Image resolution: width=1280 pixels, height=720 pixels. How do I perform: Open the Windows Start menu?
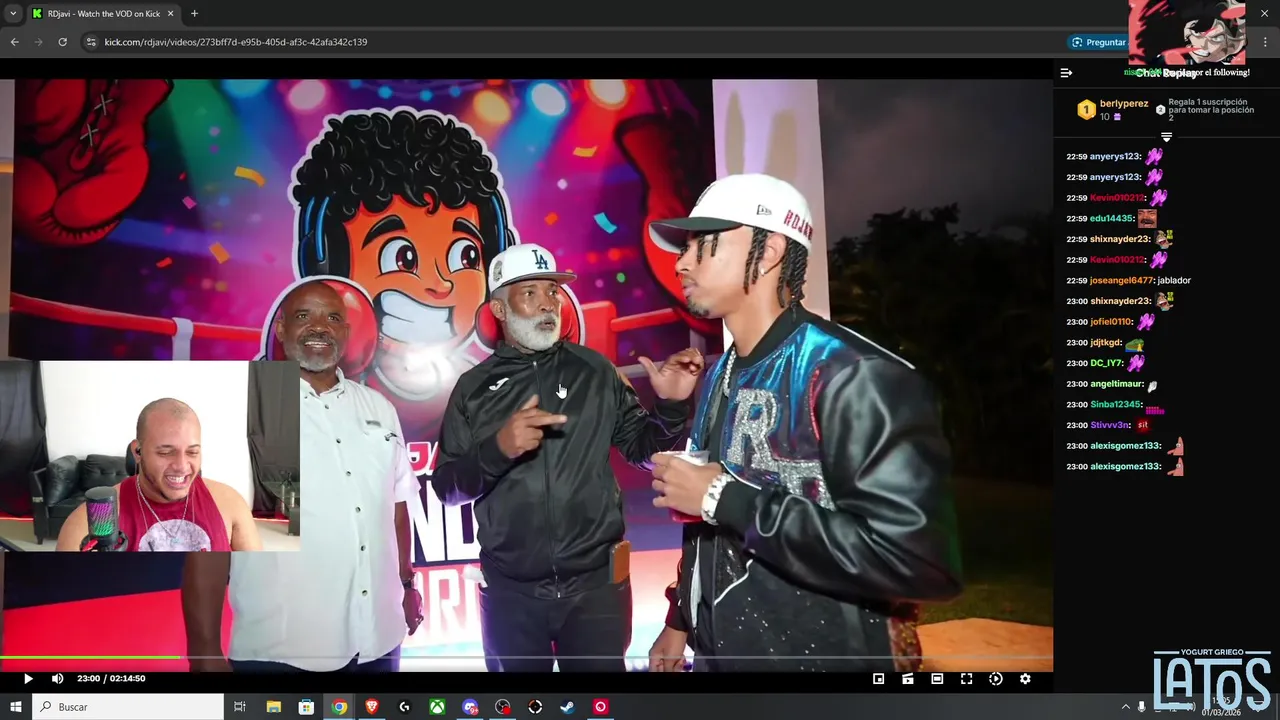pyautogui.click(x=15, y=707)
